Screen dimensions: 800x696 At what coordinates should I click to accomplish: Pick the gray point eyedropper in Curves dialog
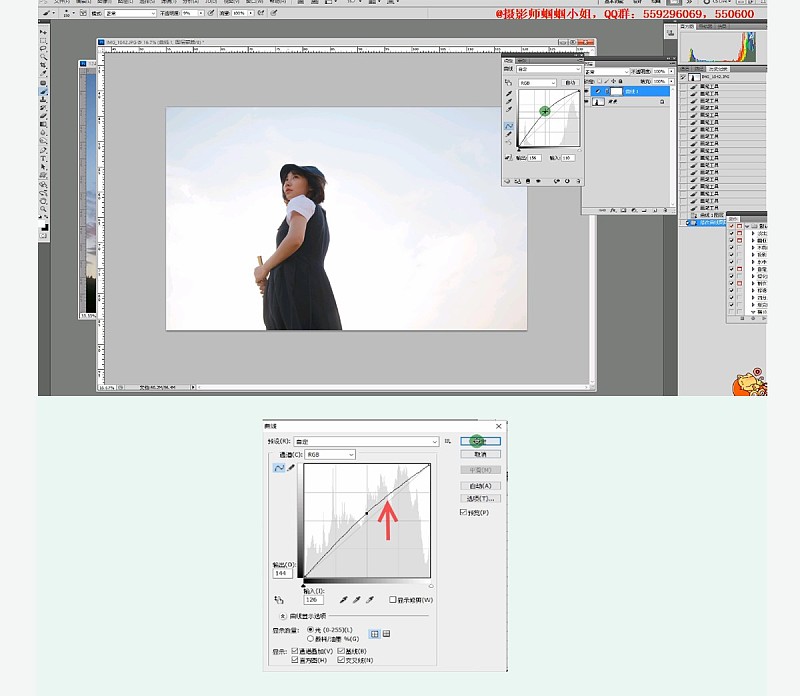[357, 600]
